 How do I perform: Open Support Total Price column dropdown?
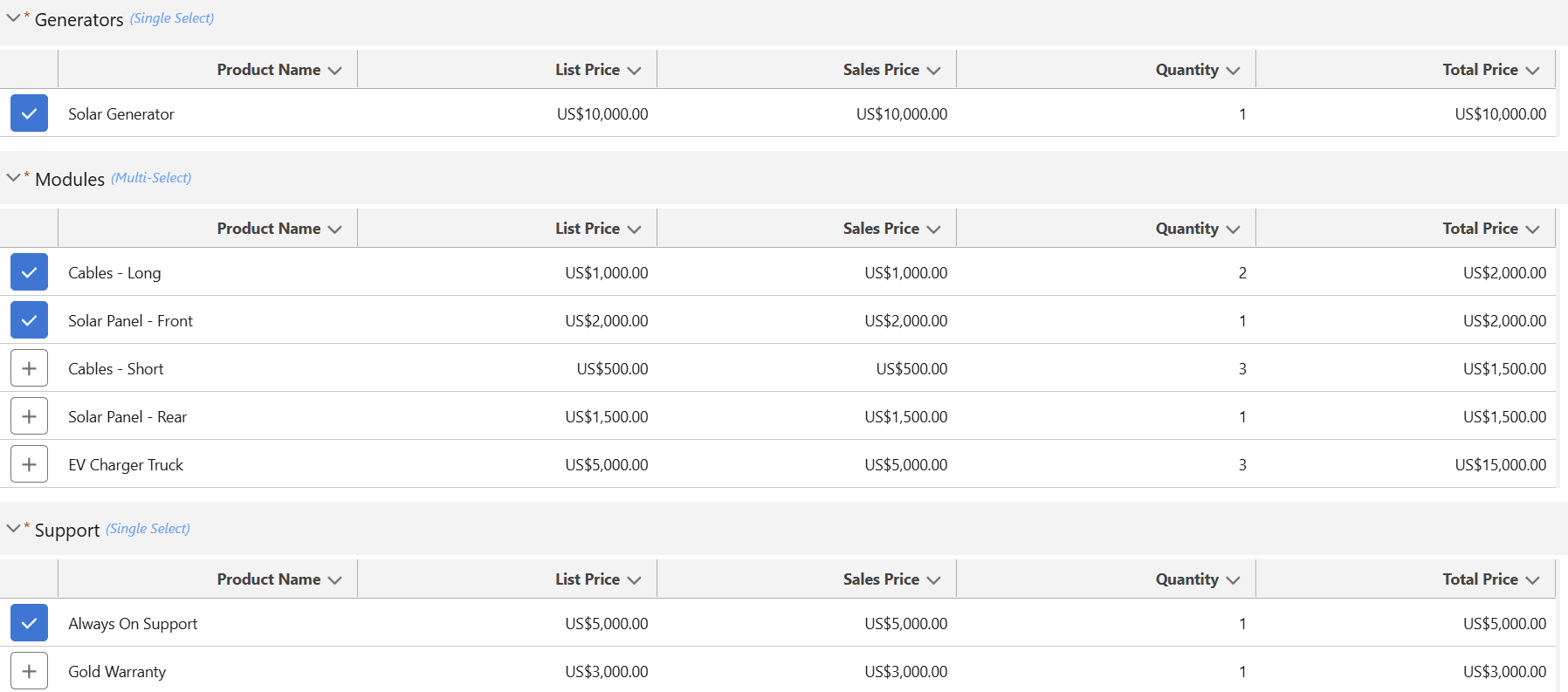[1532, 580]
